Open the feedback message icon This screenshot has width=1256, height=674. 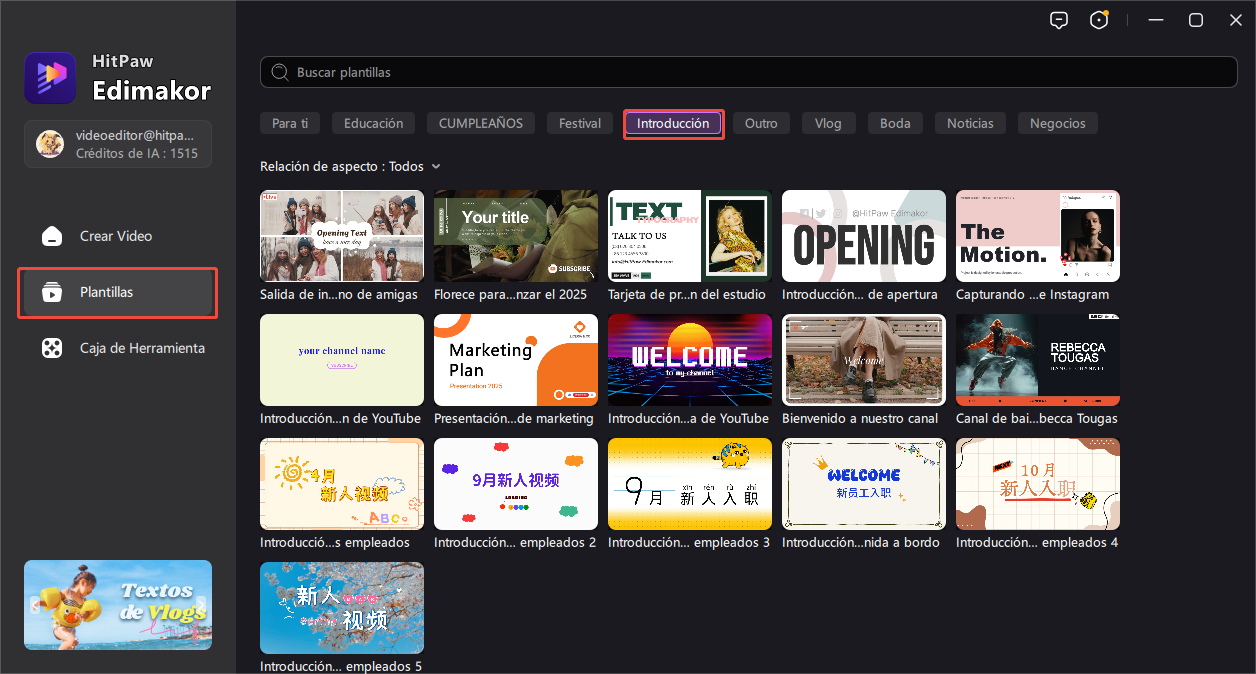click(x=1059, y=20)
